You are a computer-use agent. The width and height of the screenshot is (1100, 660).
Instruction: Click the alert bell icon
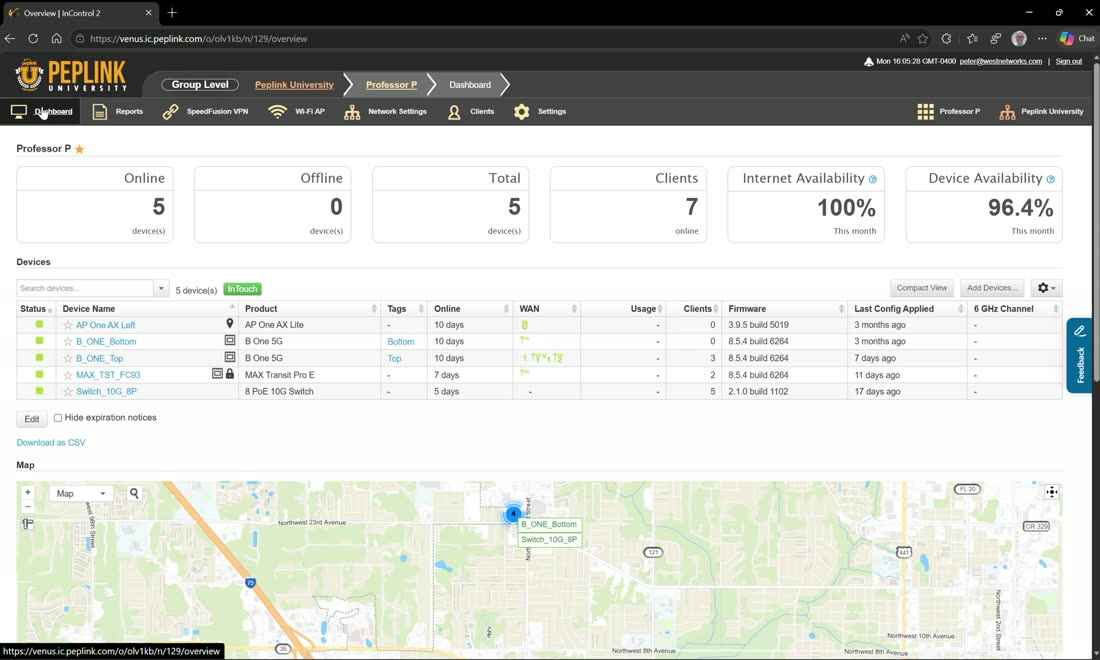(868, 62)
